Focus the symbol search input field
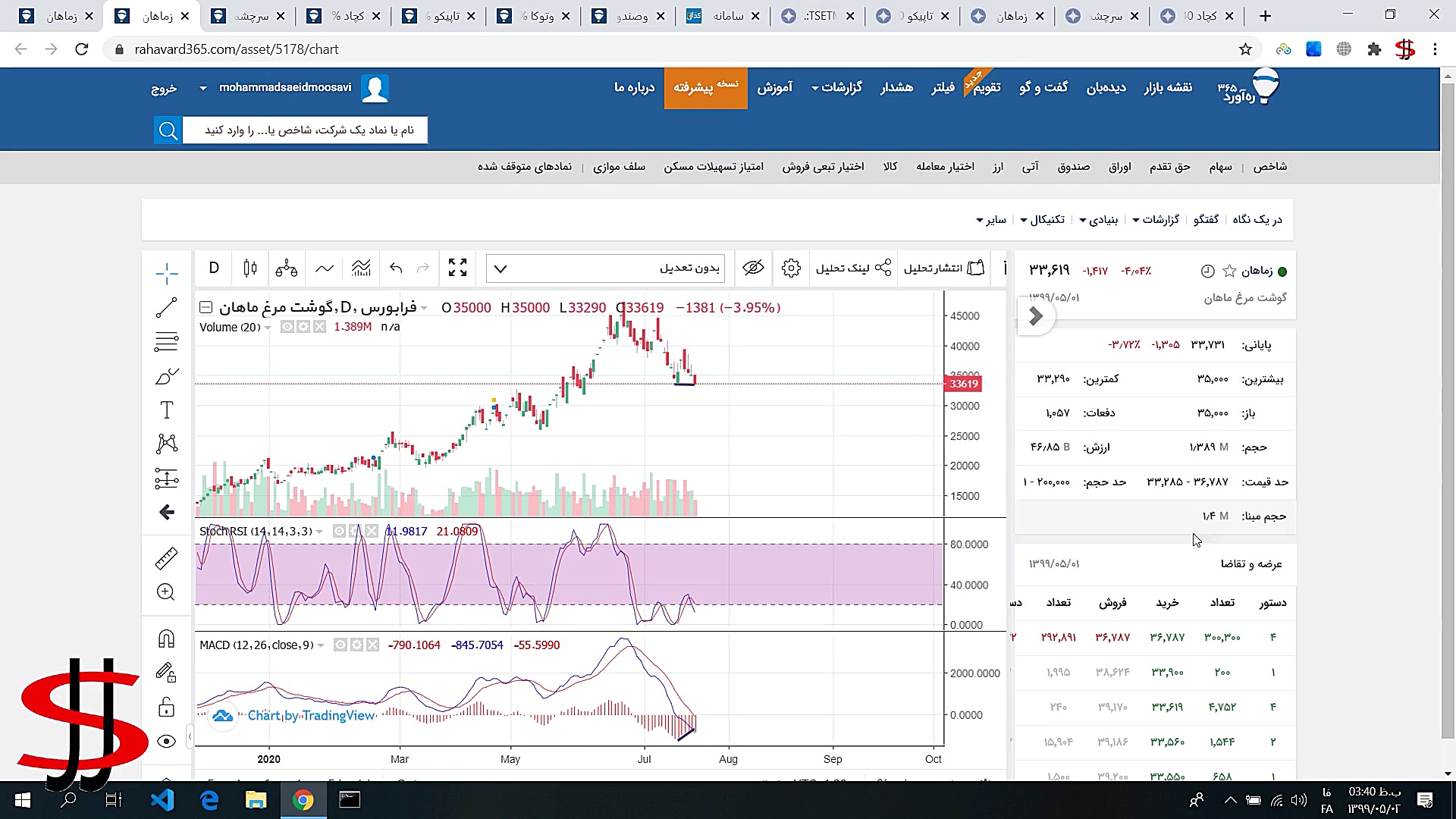 click(x=305, y=130)
